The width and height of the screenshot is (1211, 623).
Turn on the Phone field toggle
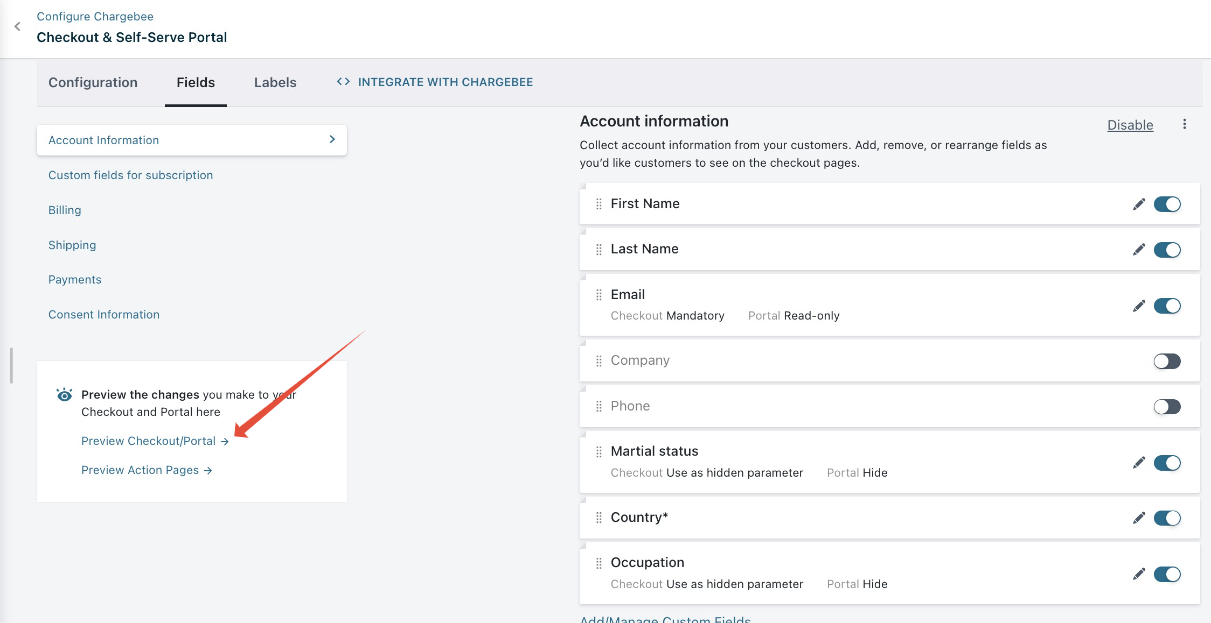tap(1167, 407)
